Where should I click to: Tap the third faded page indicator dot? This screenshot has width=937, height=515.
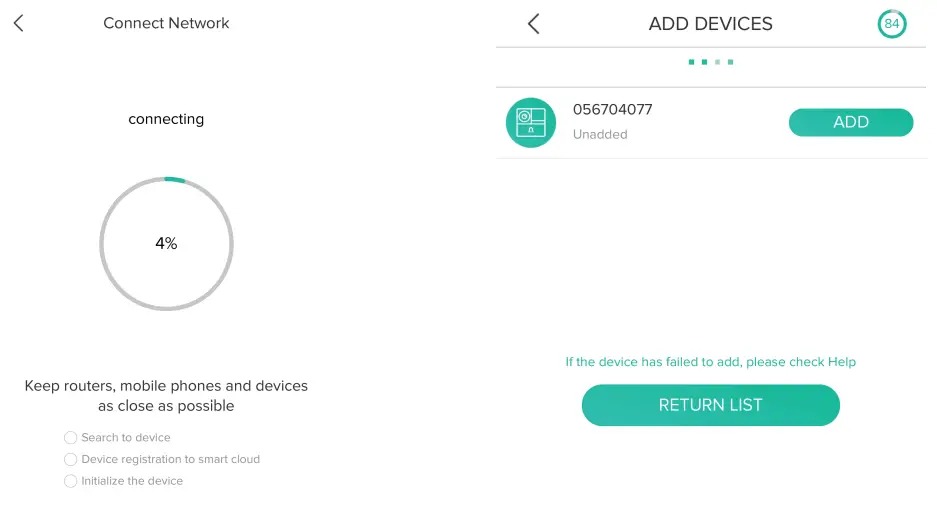tap(717, 62)
